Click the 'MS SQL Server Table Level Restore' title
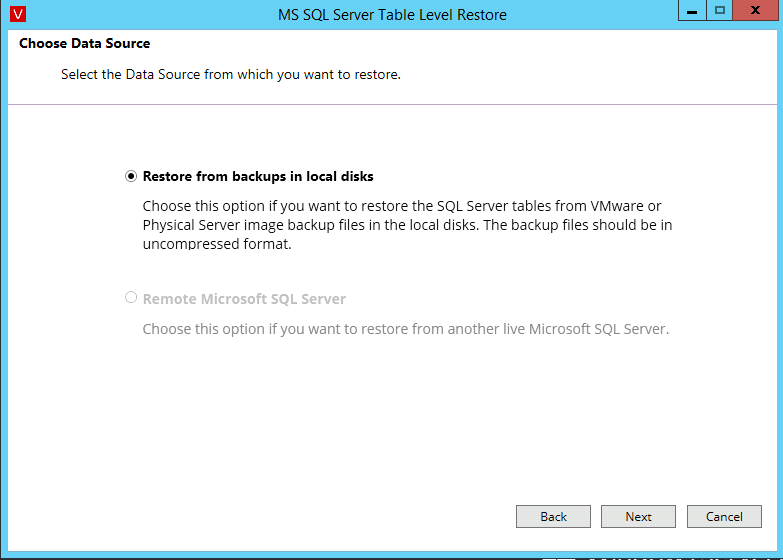This screenshot has height=560, width=783. 392,15
